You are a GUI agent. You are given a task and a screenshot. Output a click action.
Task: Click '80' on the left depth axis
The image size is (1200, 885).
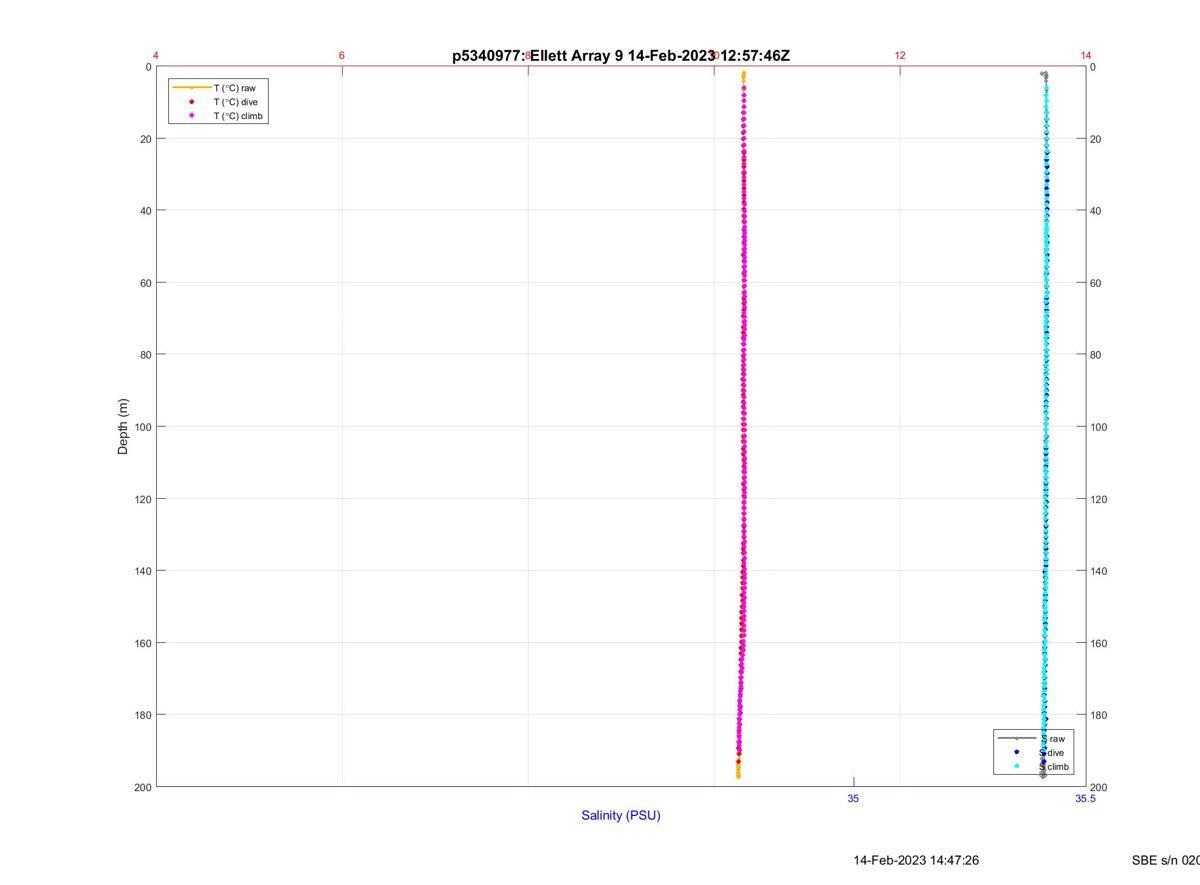146,355
